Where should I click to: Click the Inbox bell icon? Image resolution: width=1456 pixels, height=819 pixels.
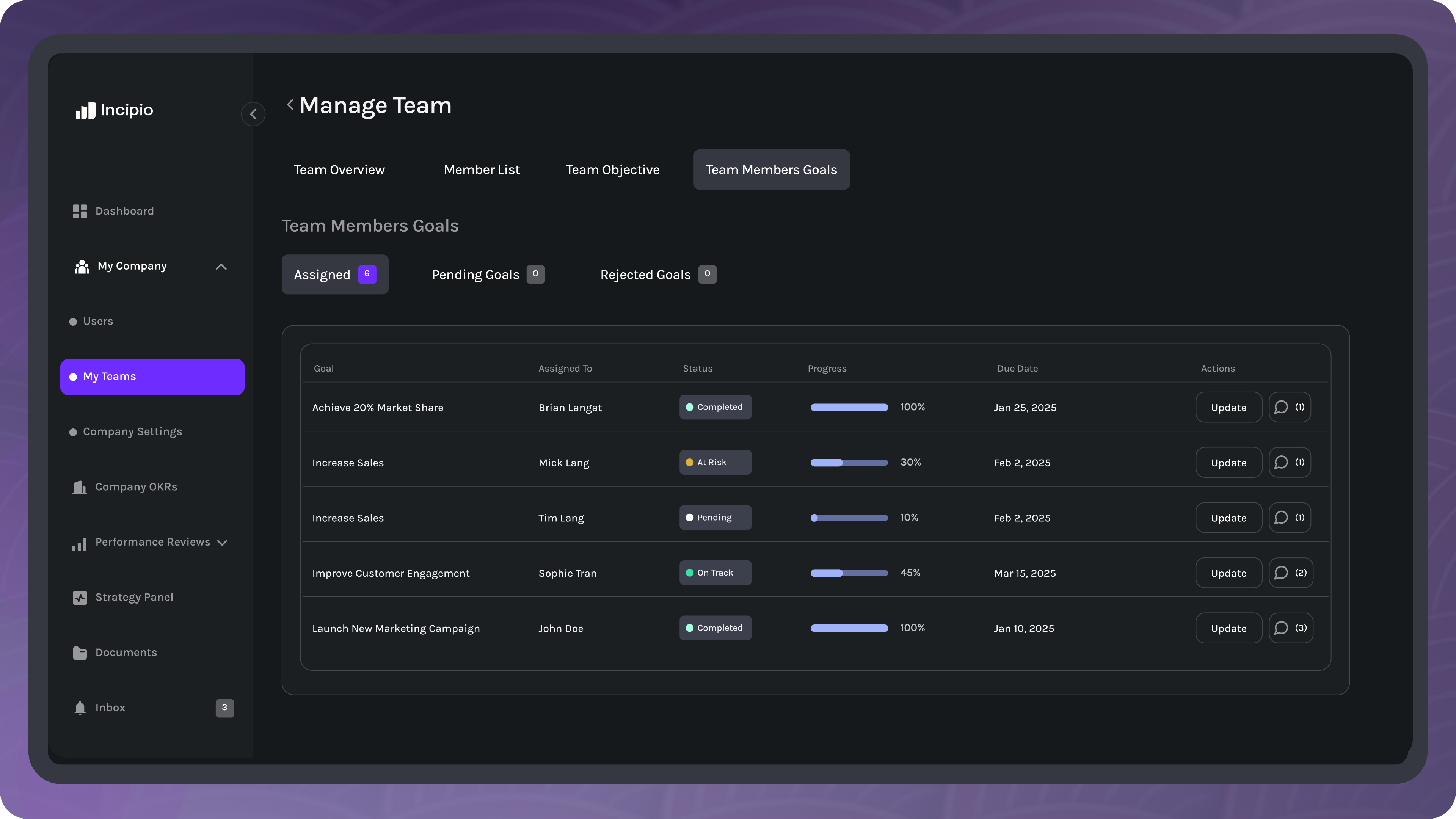pyautogui.click(x=80, y=708)
